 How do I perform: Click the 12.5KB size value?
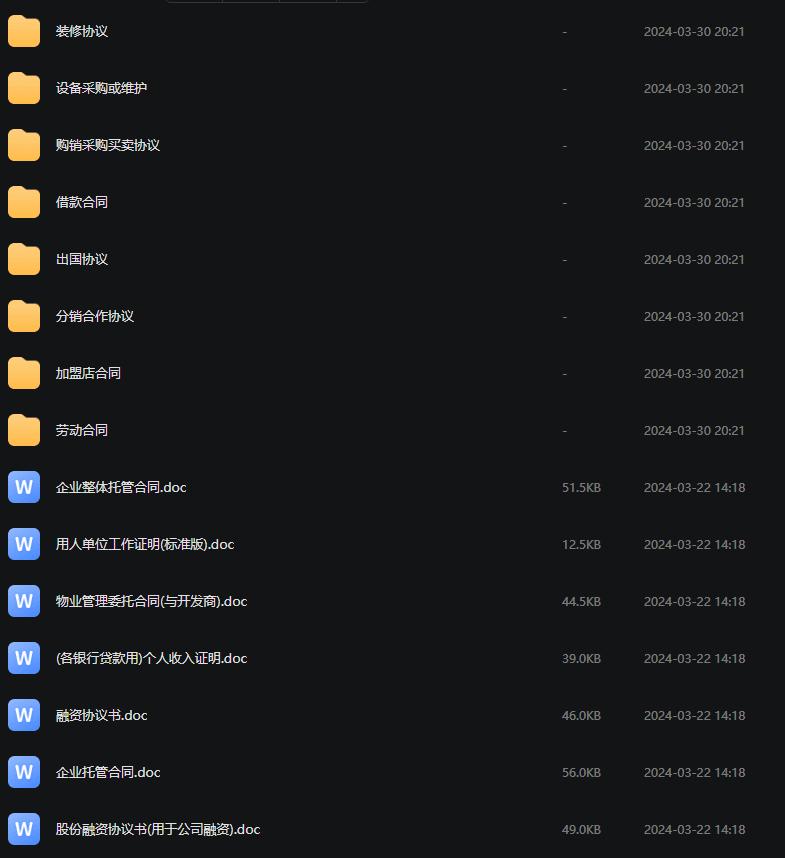point(582,544)
